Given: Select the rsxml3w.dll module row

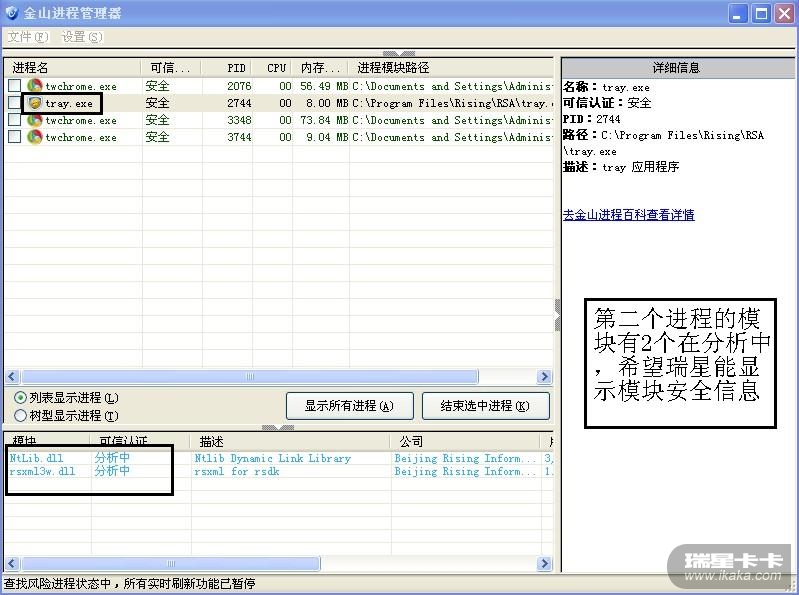Looking at the screenshot, I should tap(279, 471).
